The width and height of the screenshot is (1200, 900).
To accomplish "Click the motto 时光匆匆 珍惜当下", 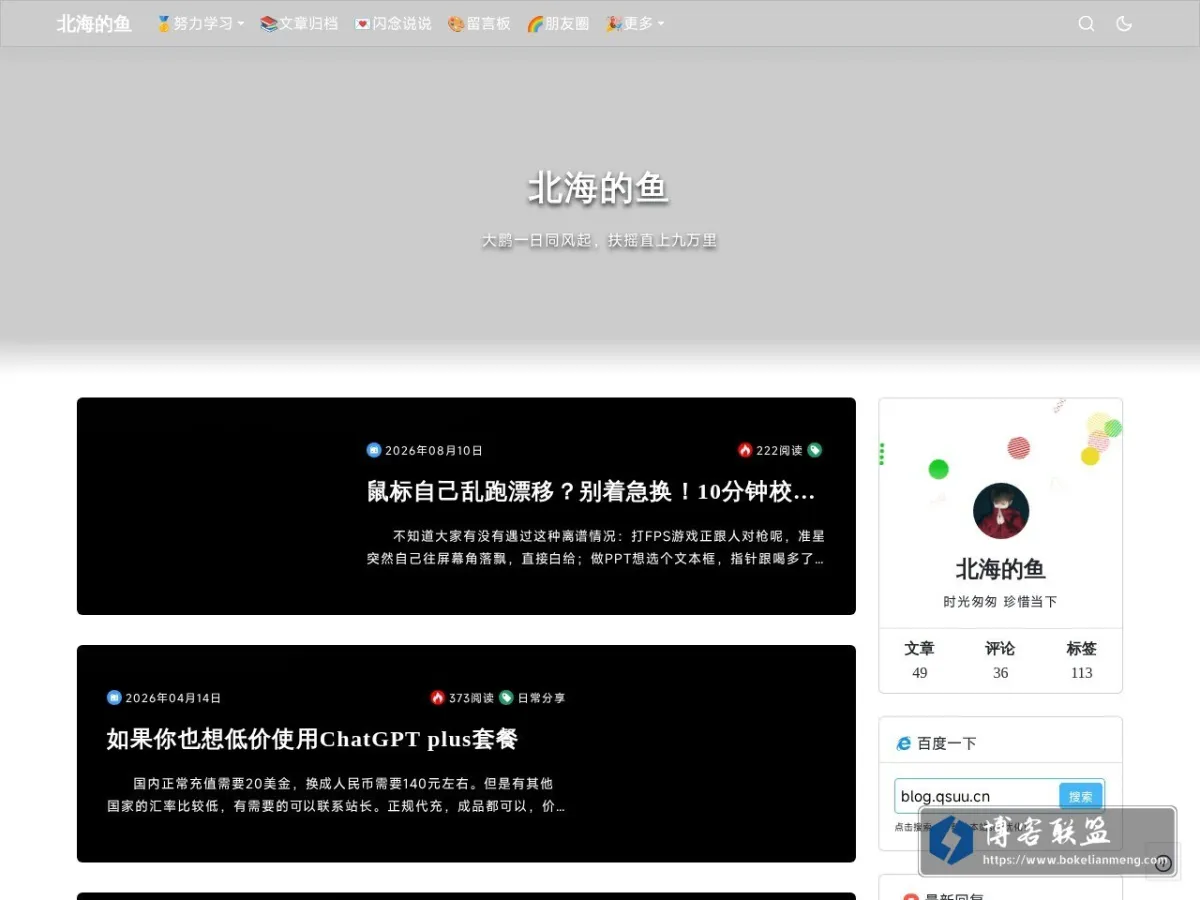I will click(x=1001, y=602).
